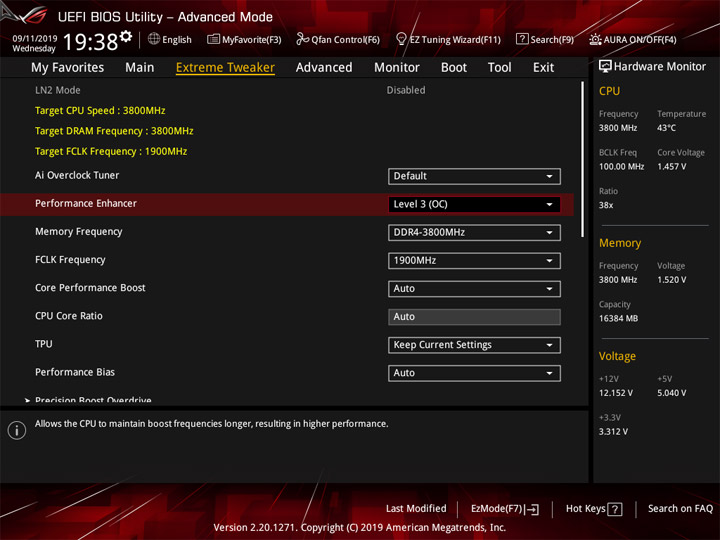Click the LN2 Mode Disabled value
Screen dimensions: 720x540
click(x=406, y=90)
